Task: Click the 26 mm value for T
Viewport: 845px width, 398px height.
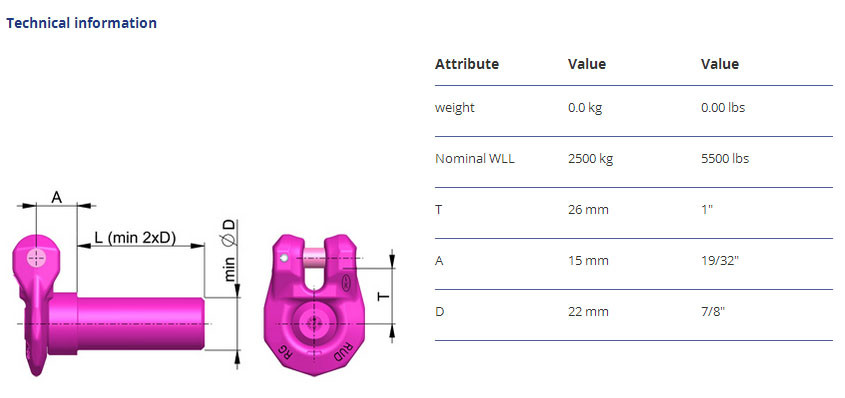Action: (588, 210)
